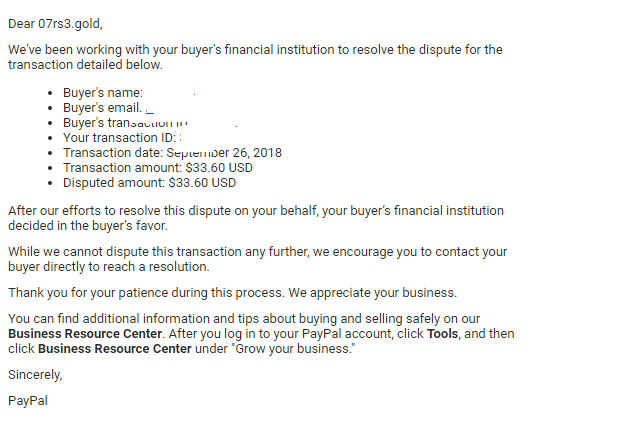Click the second bold 'Business Resource Center' text
Screen dimensions: 626x432
pos(115,349)
